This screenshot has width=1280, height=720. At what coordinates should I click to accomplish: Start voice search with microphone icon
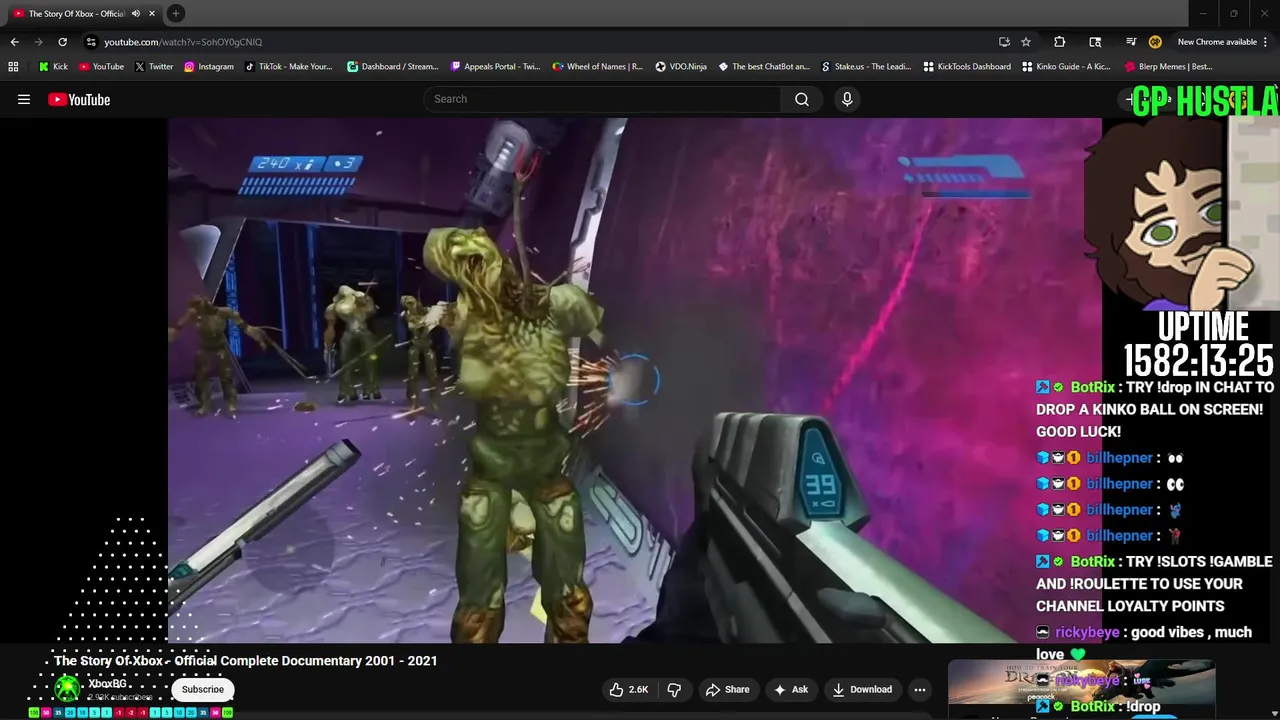pos(847,99)
